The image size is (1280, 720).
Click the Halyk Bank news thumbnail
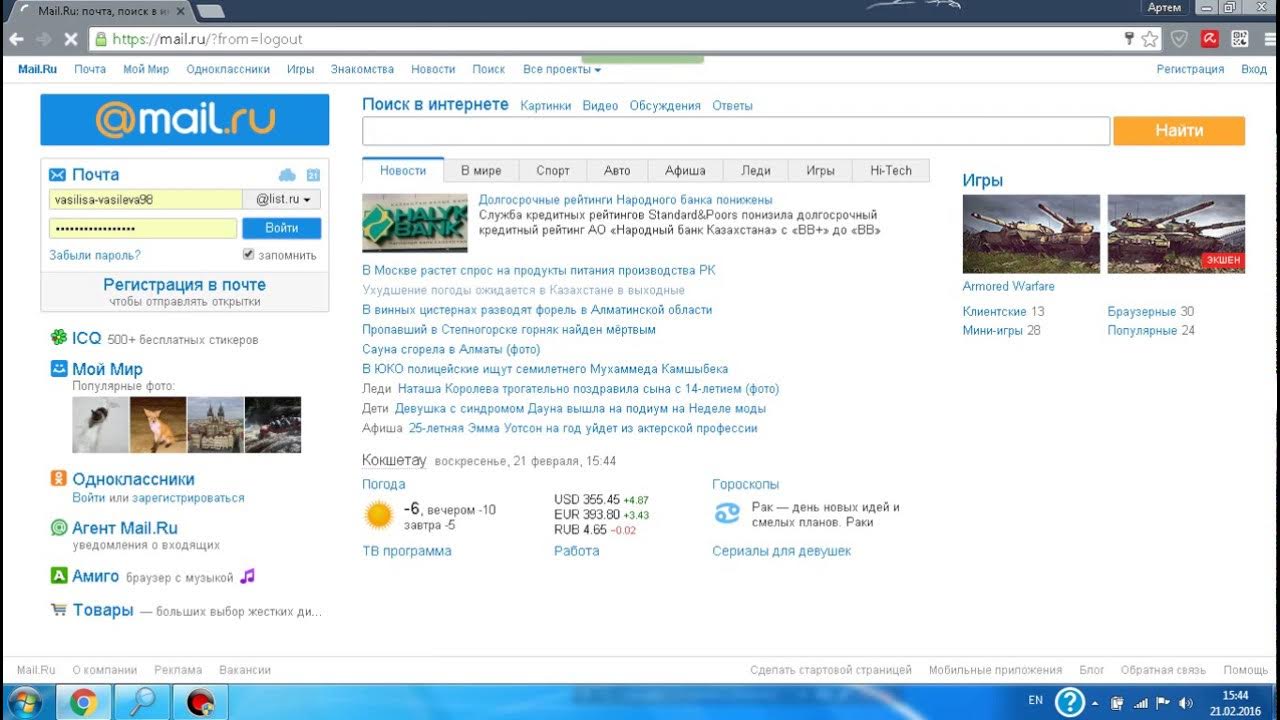[x=415, y=222]
